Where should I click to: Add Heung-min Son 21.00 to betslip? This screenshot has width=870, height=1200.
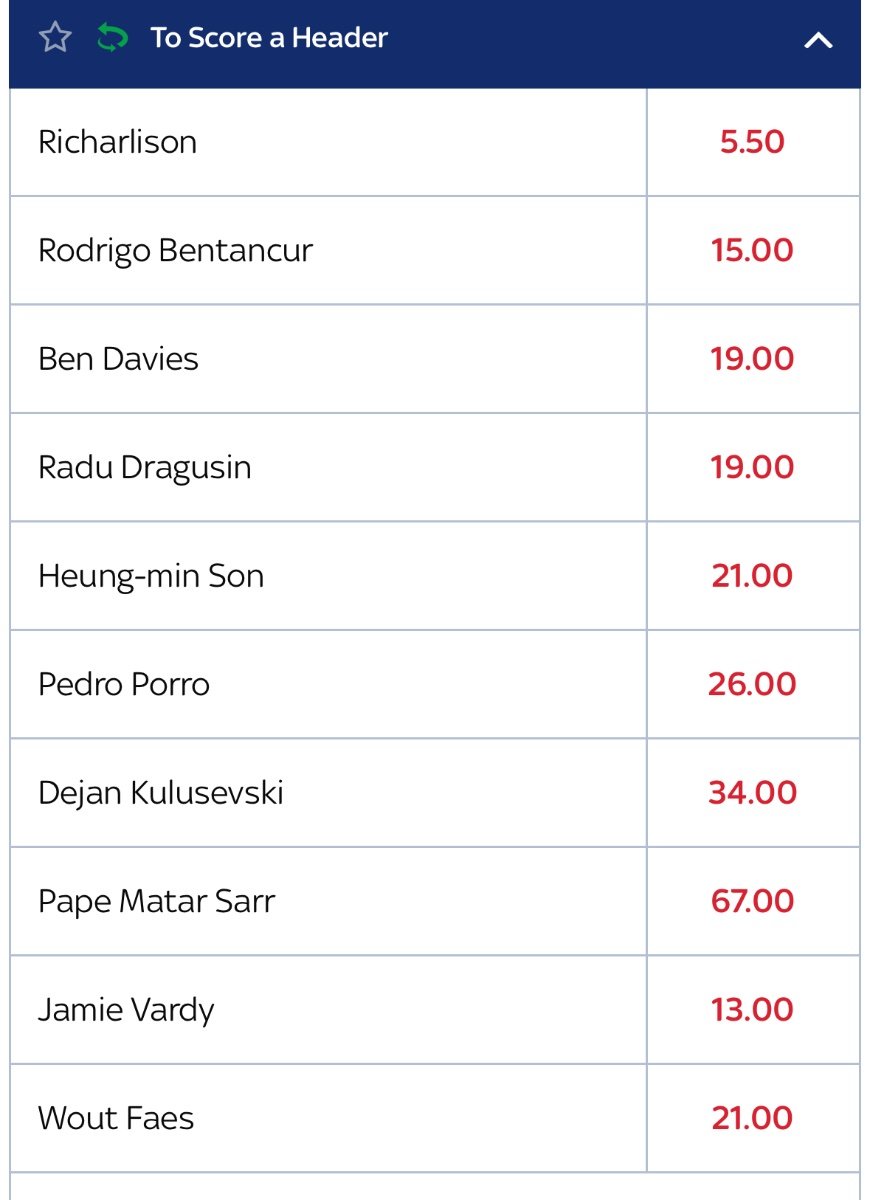tap(753, 576)
